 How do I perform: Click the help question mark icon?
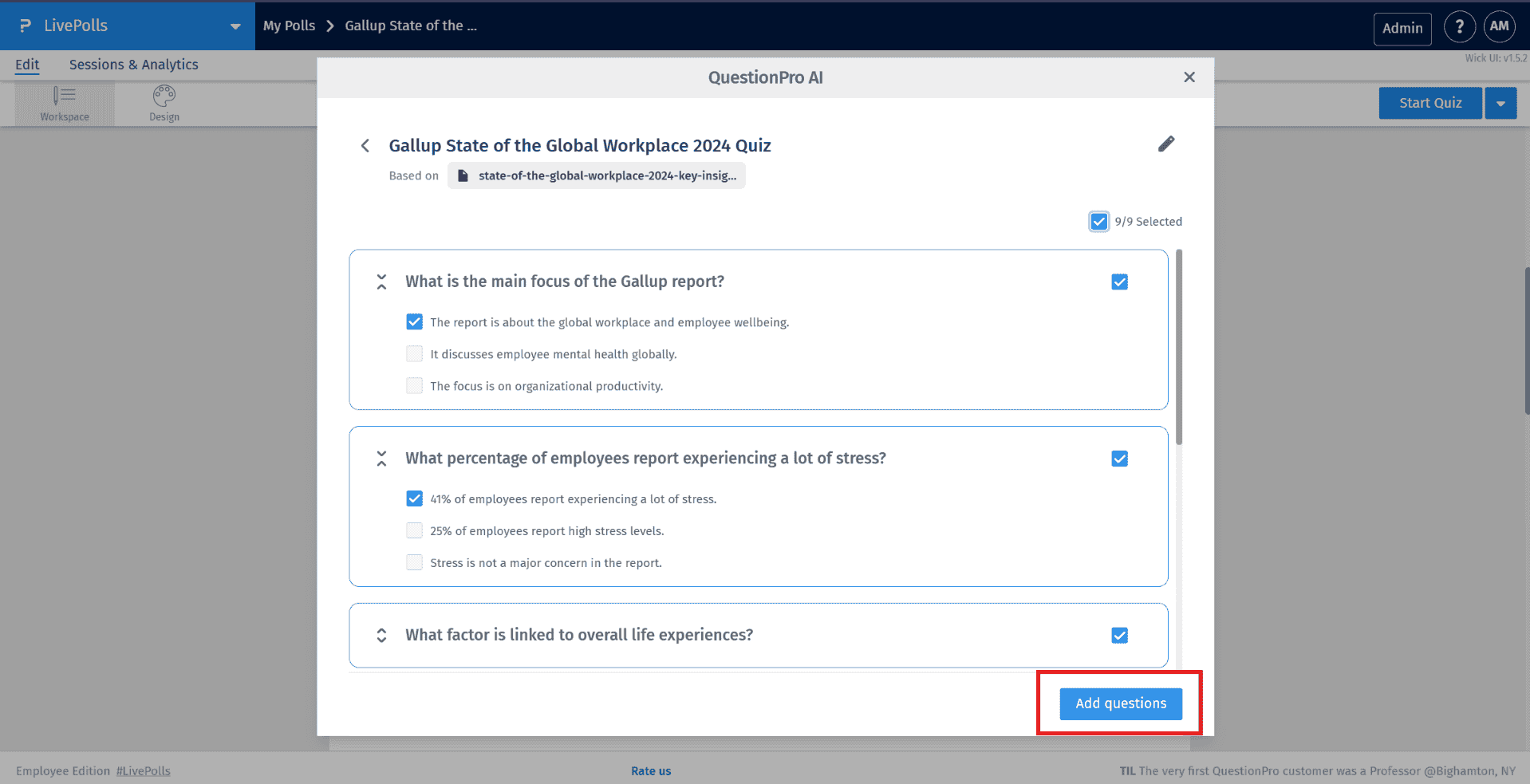point(1460,26)
